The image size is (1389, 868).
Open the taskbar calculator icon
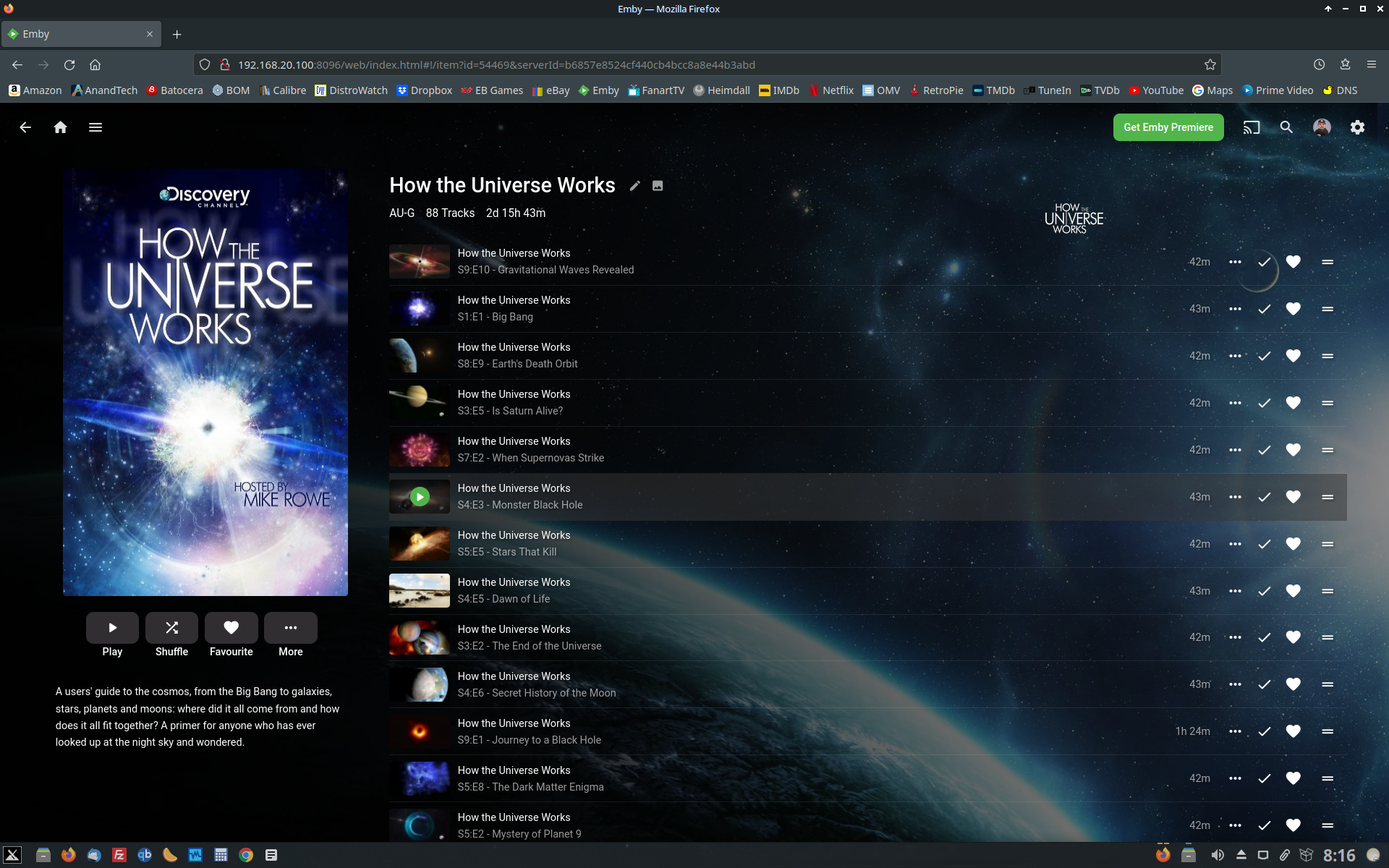click(x=221, y=855)
